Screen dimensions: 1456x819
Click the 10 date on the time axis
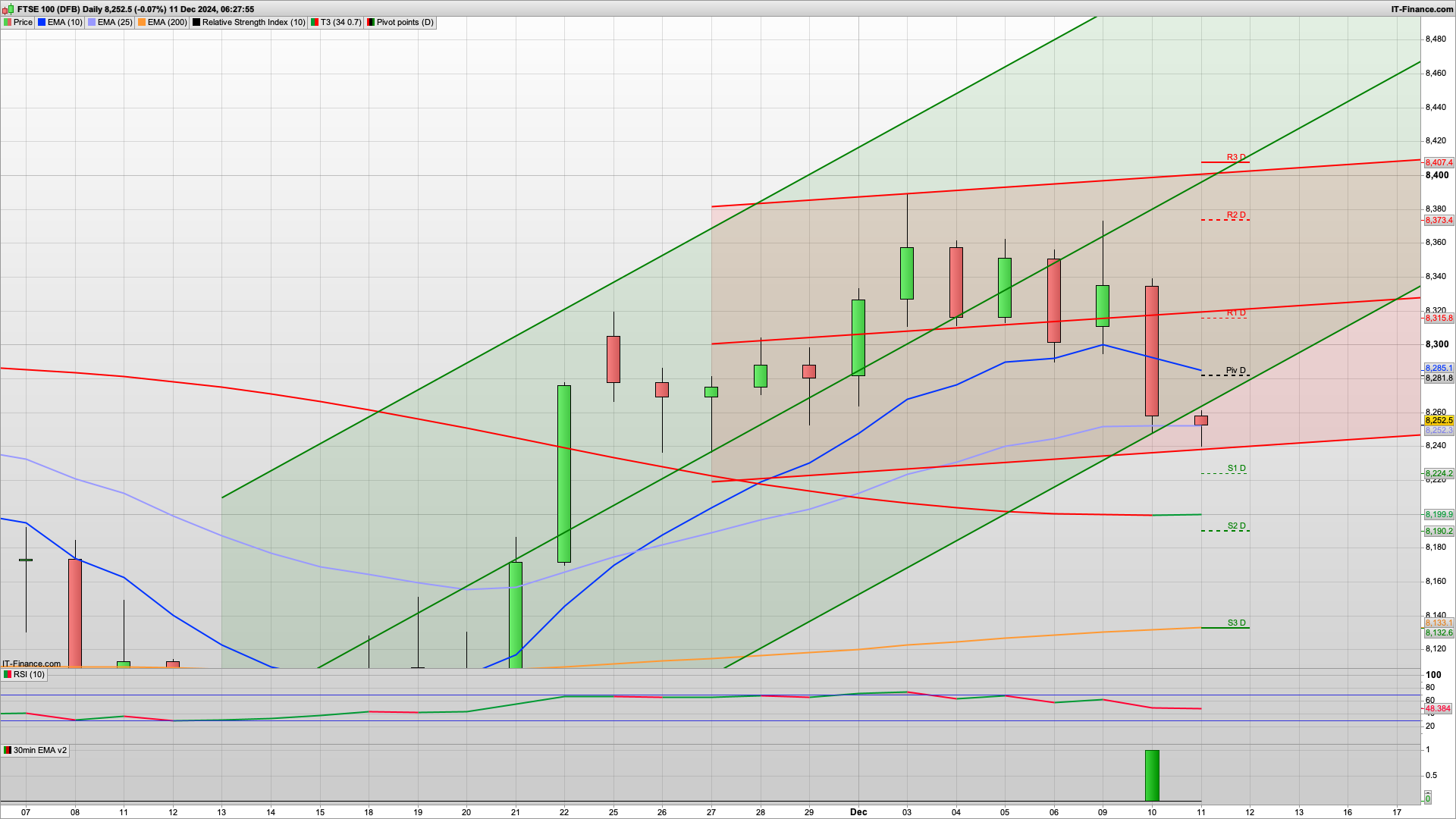[x=1152, y=812]
